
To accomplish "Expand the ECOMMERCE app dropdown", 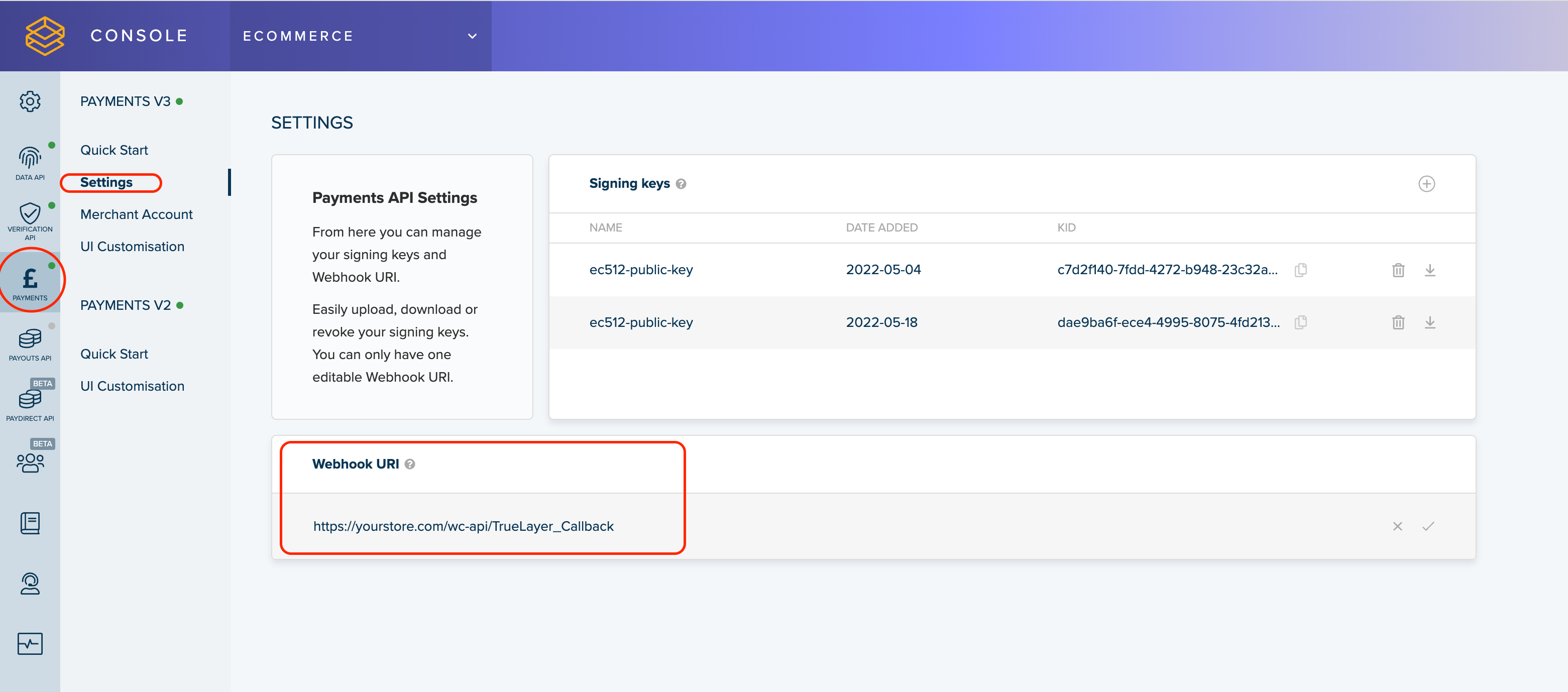I will [472, 36].
